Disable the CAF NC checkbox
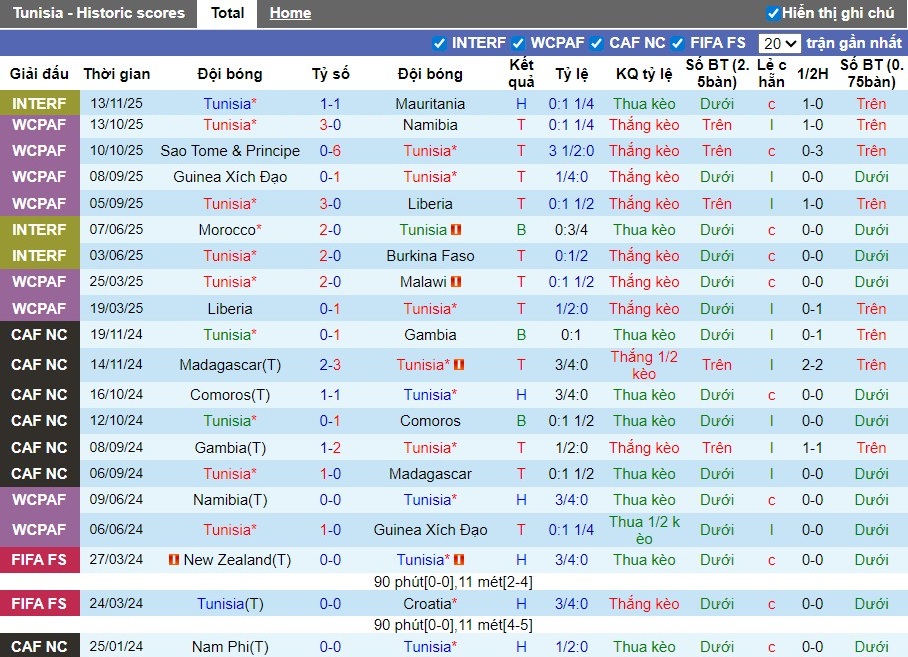This screenshot has height=657, width=908. 596,43
